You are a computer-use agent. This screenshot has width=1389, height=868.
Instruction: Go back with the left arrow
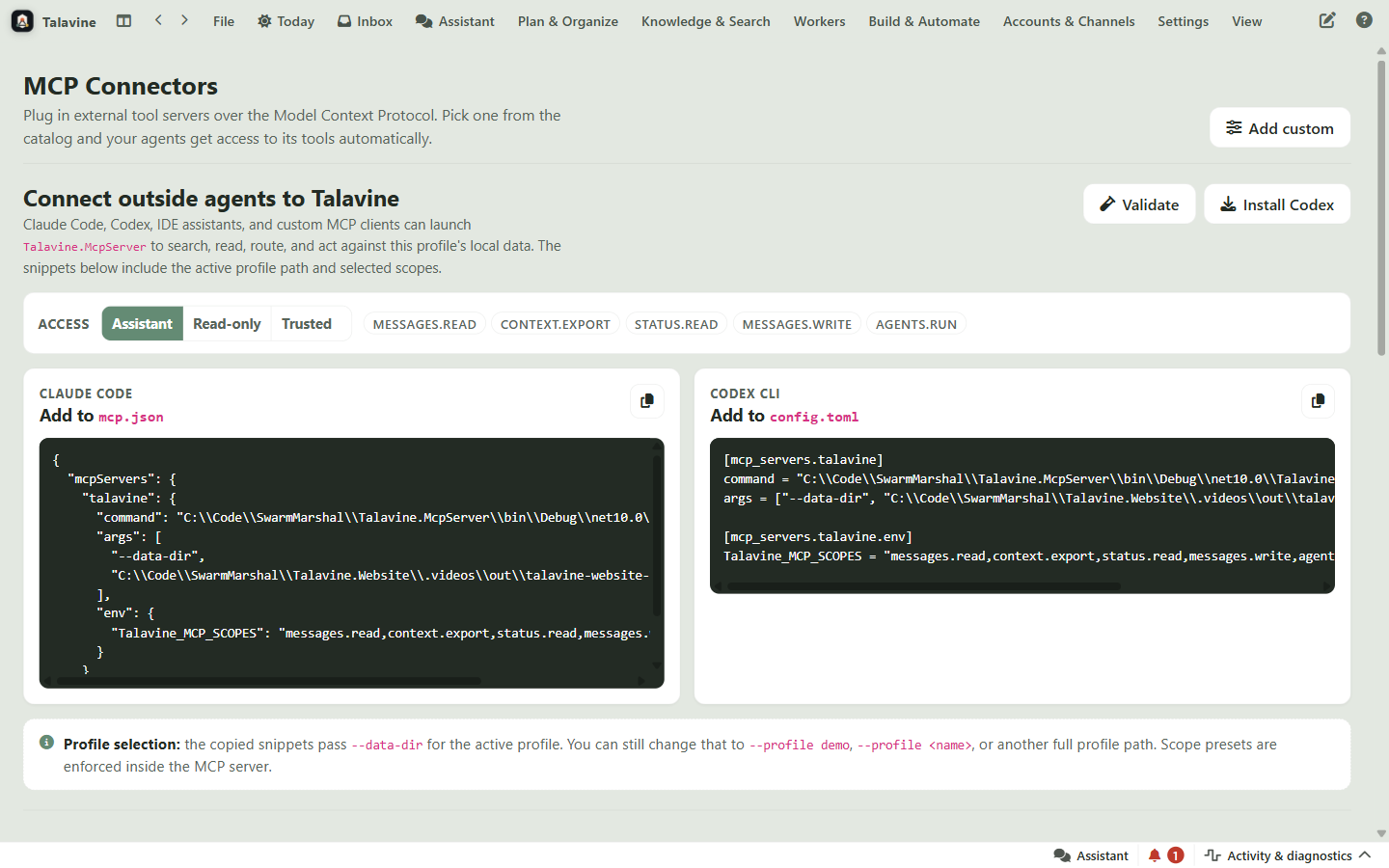(x=158, y=20)
